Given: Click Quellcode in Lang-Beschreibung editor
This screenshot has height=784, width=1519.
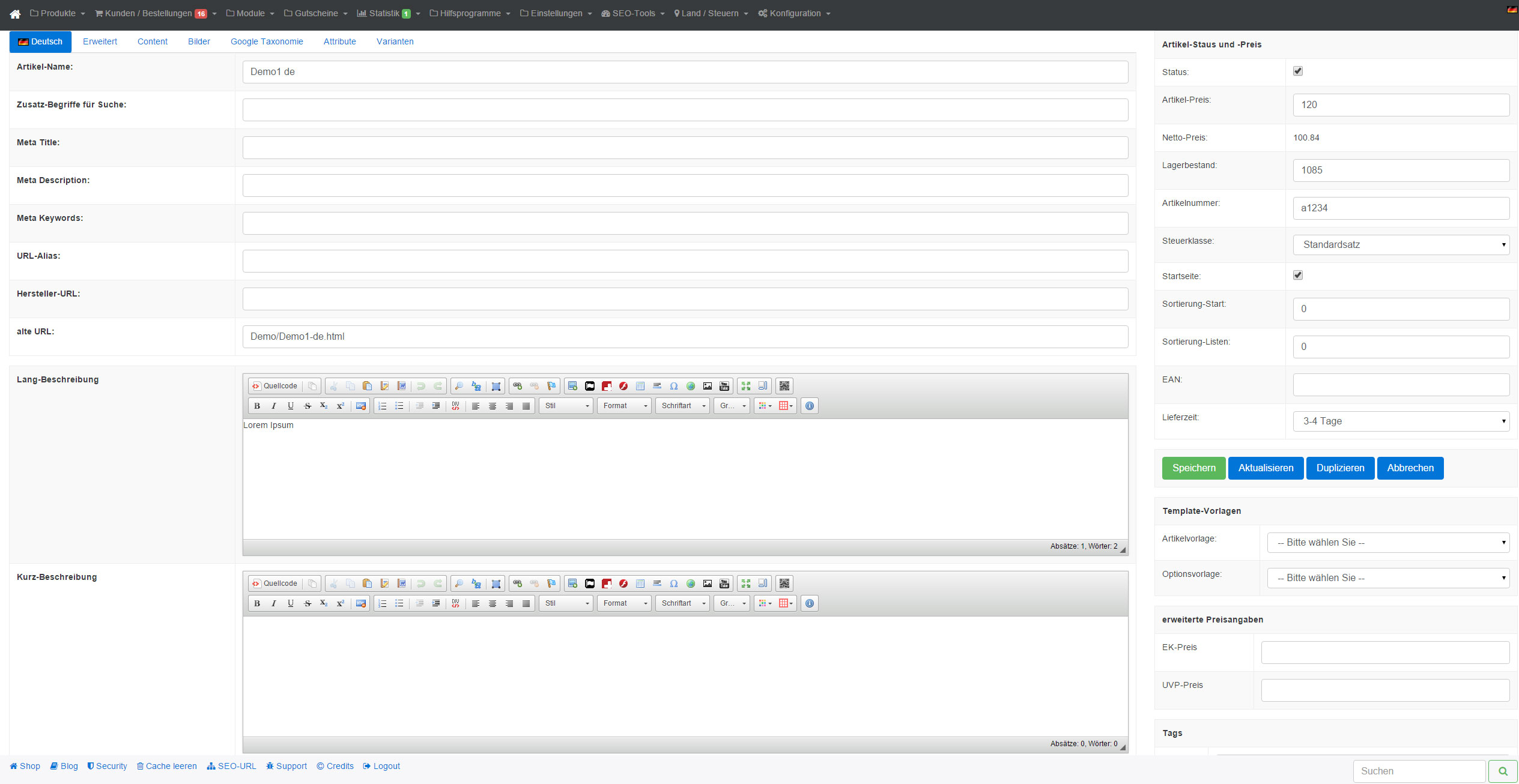Looking at the screenshot, I should pyautogui.click(x=274, y=386).
